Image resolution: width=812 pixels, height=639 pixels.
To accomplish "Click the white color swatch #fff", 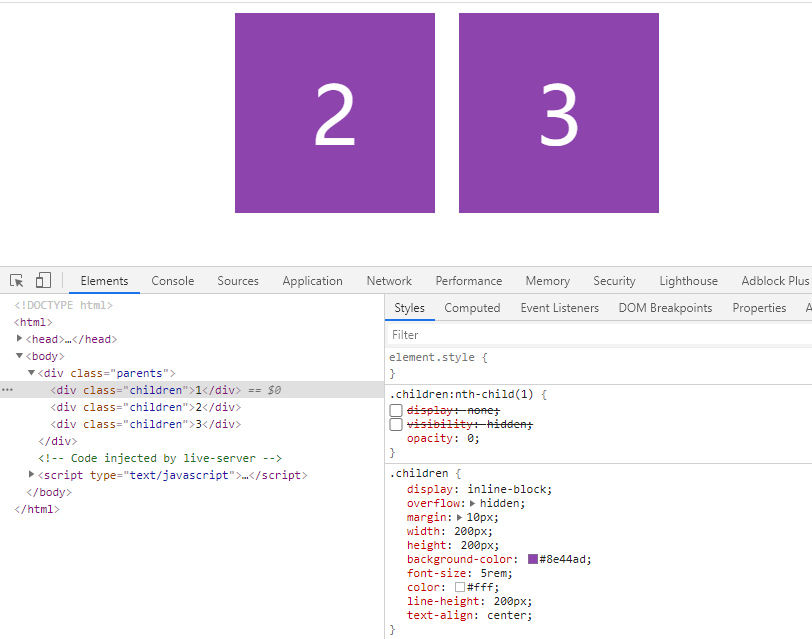I will tap(460, 587).
